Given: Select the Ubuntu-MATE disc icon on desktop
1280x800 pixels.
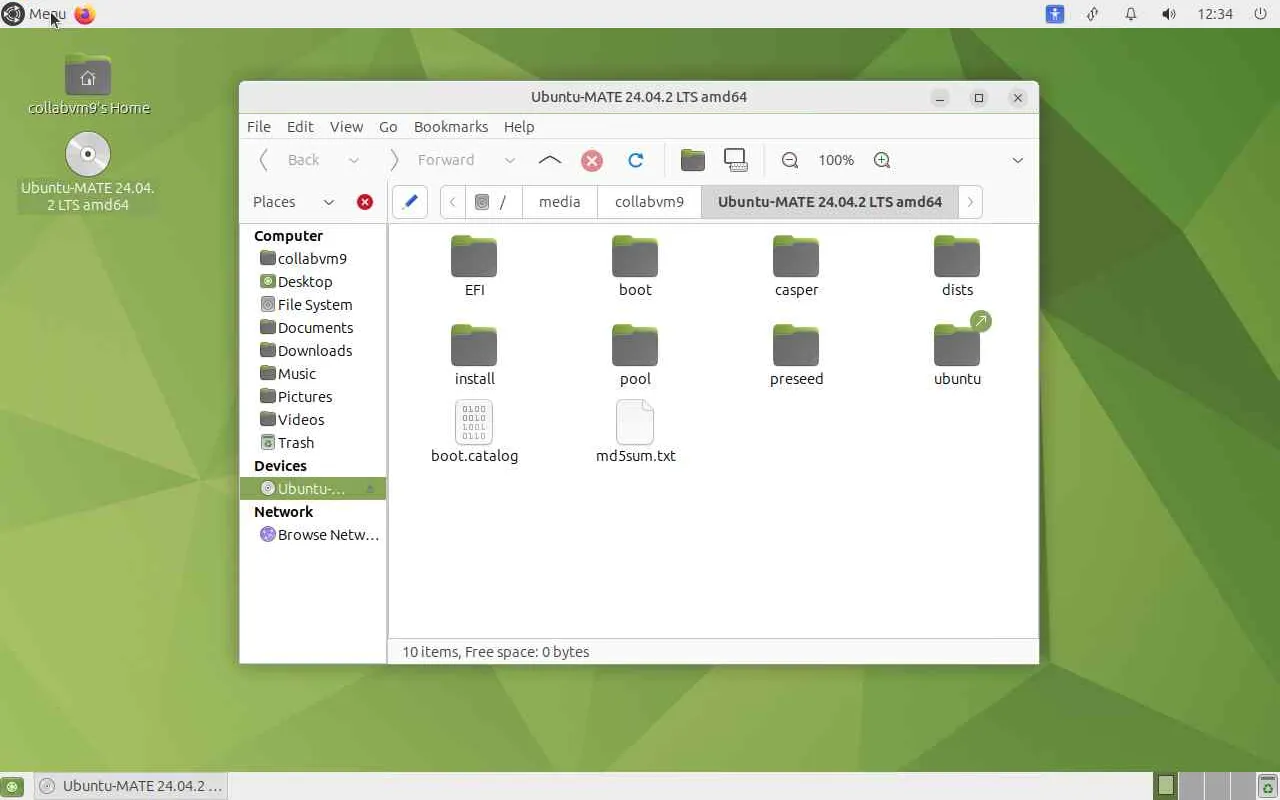Looking at the screenshot, I should (x=88, y=172).
